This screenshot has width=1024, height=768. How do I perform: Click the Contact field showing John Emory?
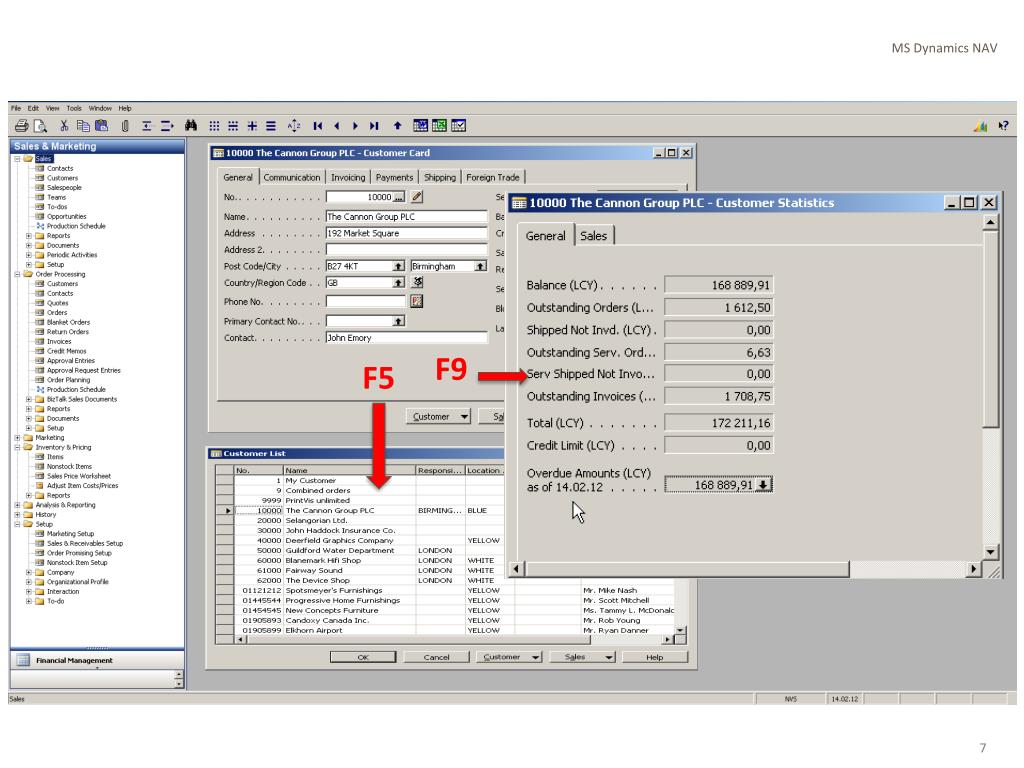click(406, 338)
